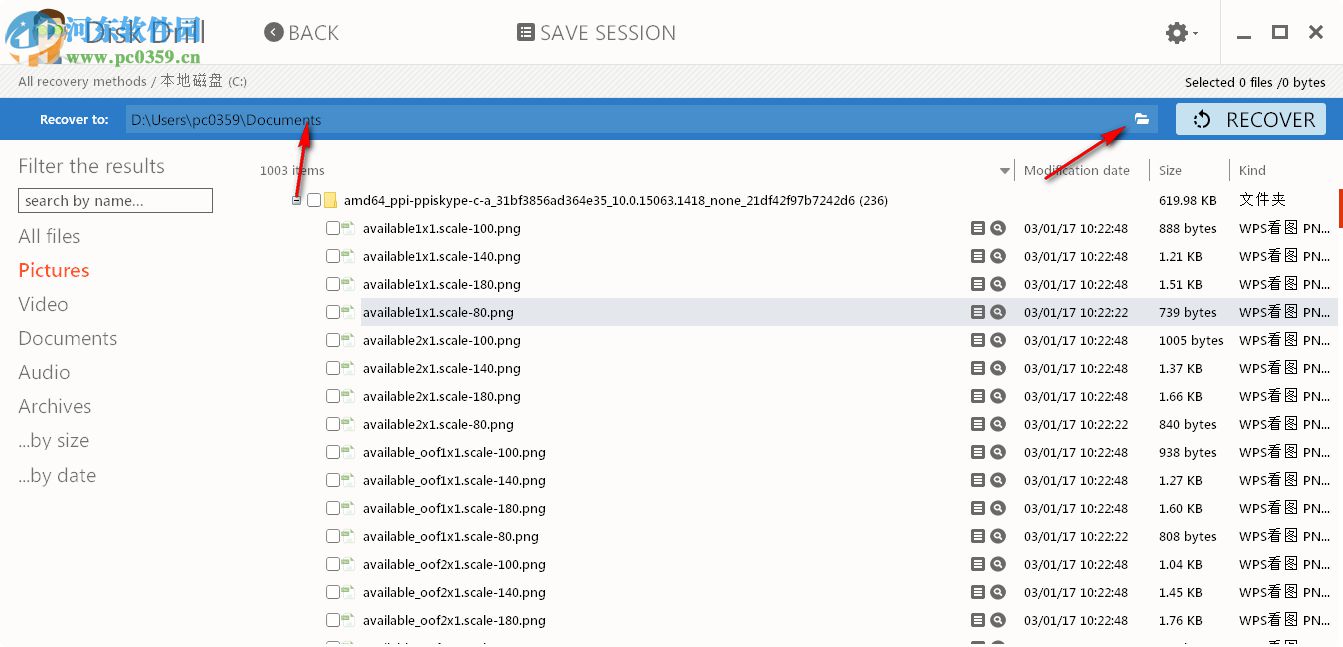Filter results by Pictures
Screen dimensions: 1343x647
pos(54,270)
